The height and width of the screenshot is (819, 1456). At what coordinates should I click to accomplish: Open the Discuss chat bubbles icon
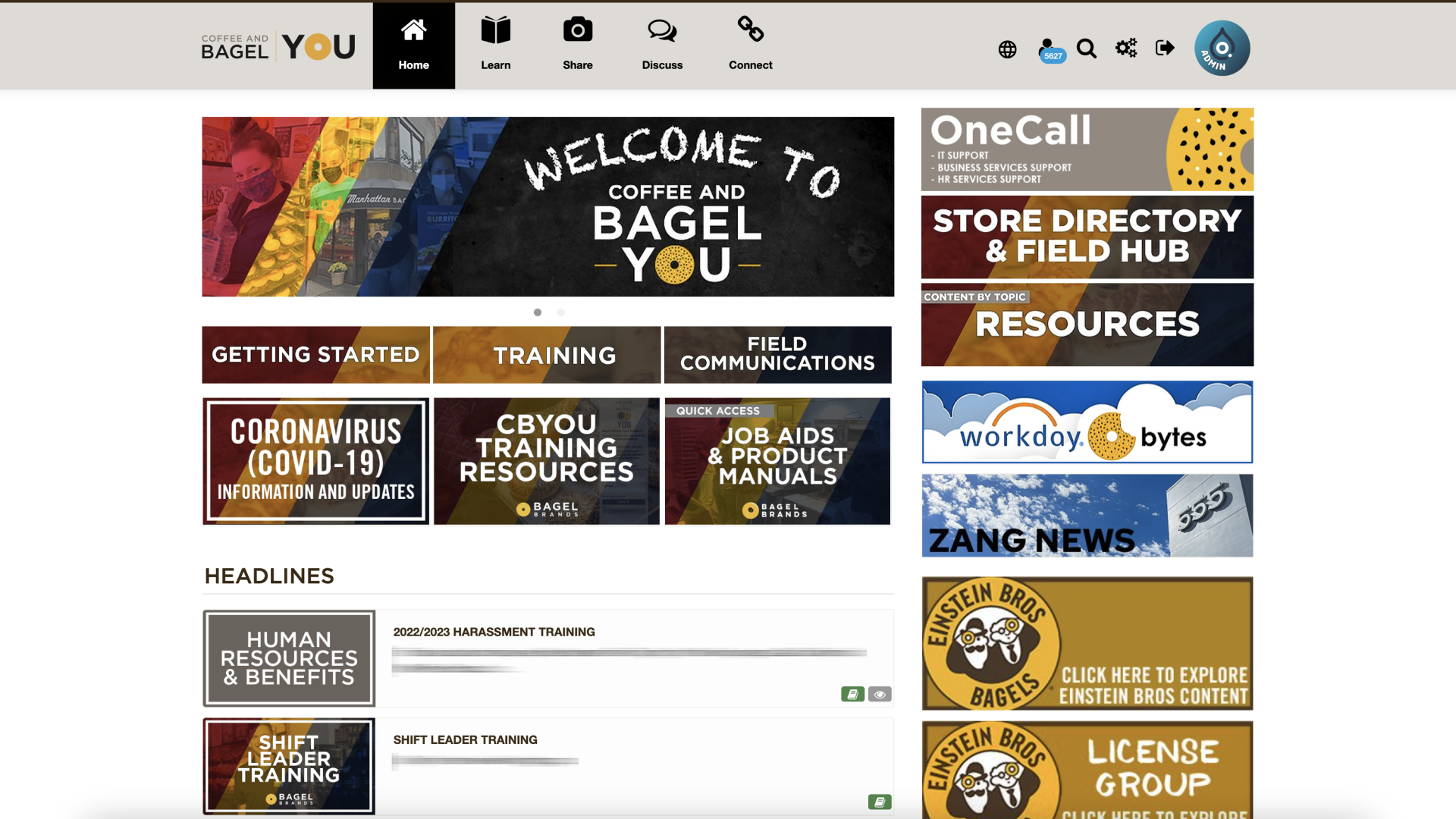662,30
